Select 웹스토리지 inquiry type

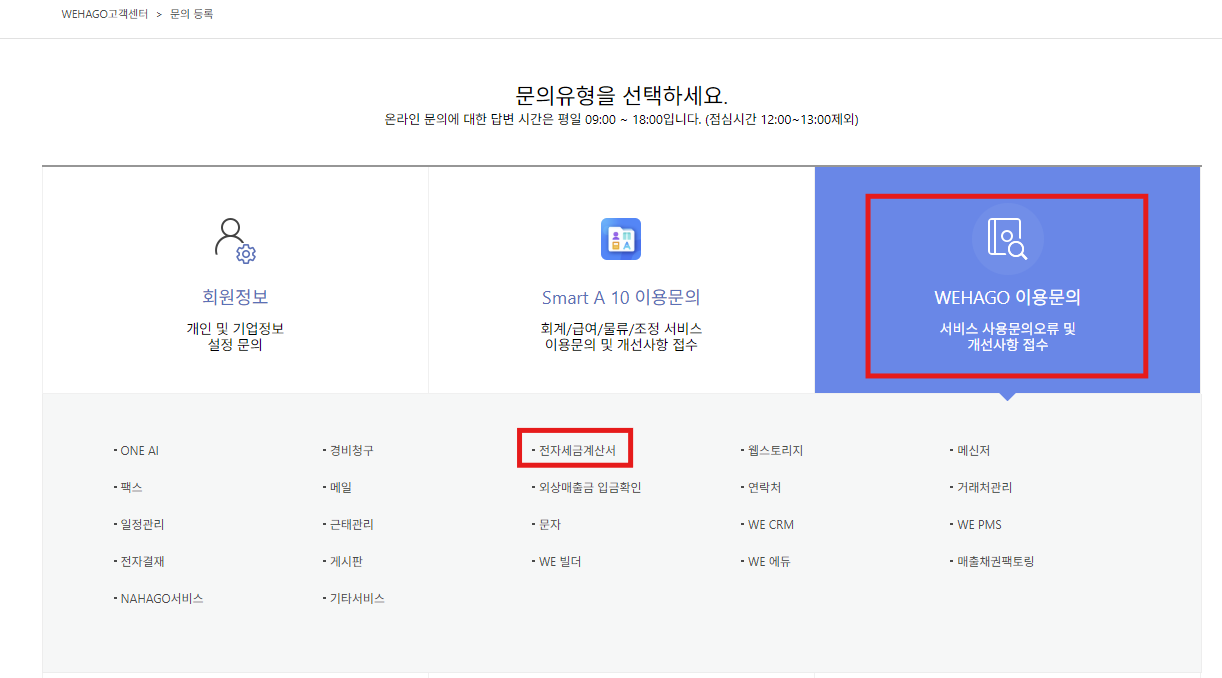[x=775, y=451]
